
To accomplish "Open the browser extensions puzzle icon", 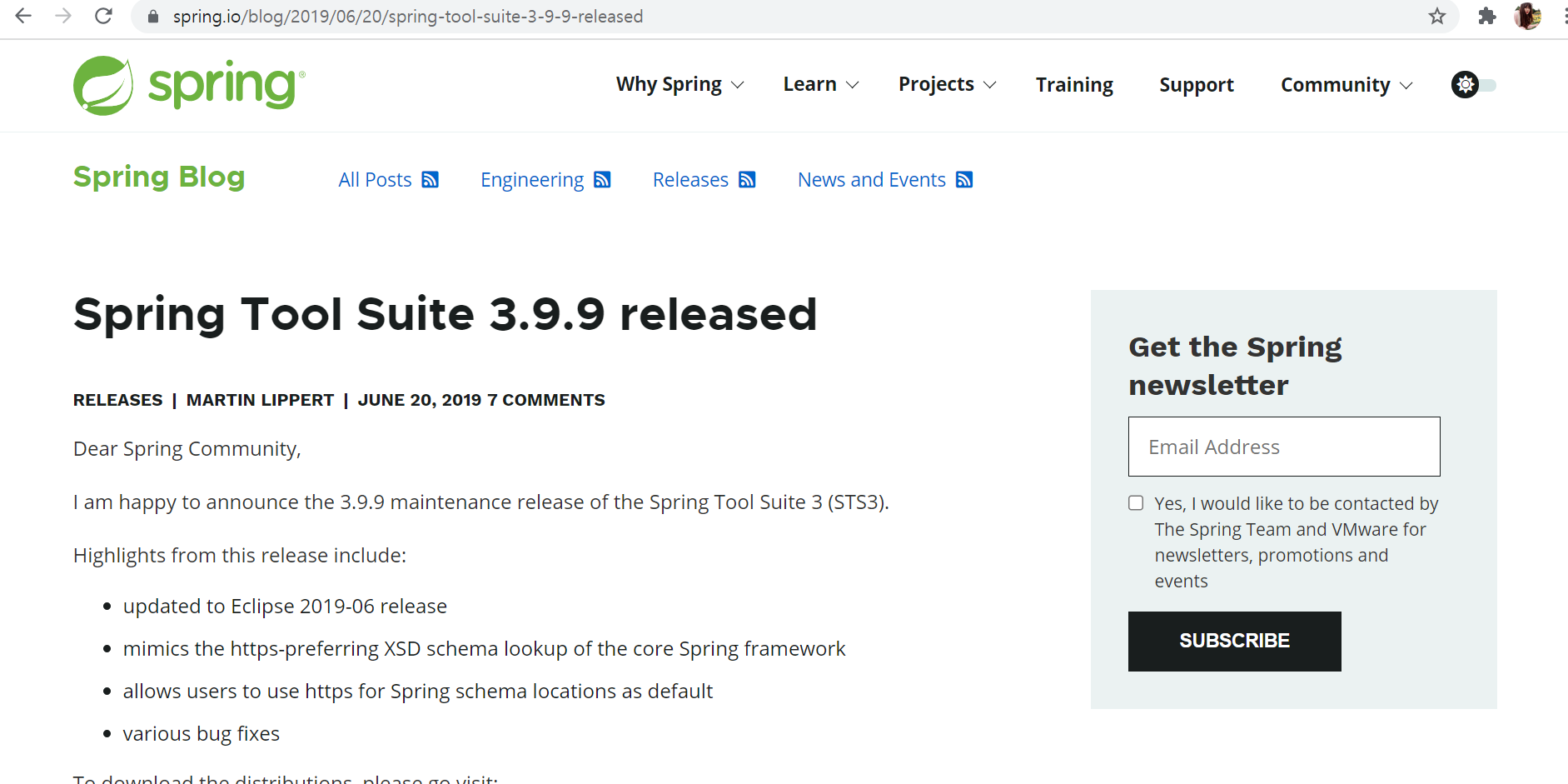I will pyautogui.click(x=1487, y=16).
